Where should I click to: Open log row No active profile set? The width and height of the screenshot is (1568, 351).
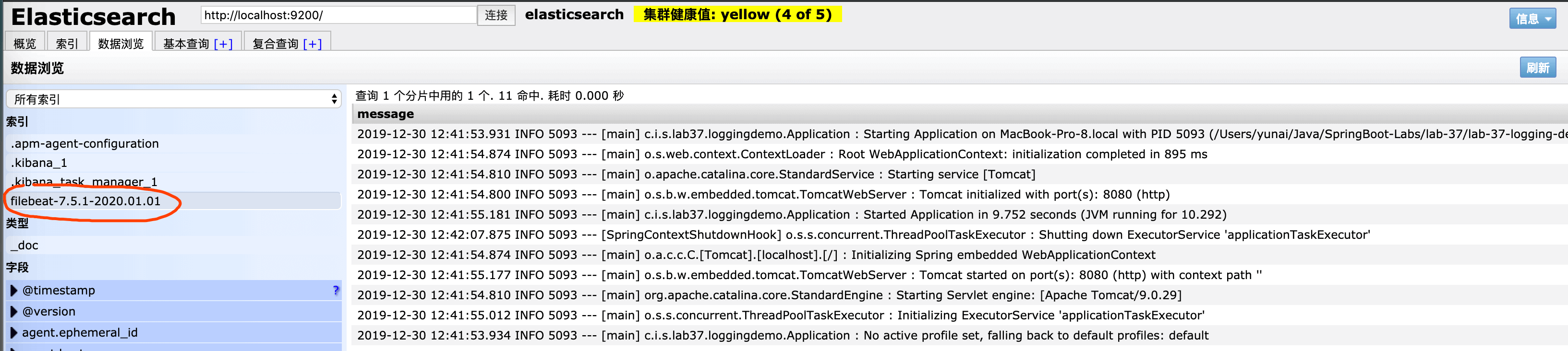[959, 335]
